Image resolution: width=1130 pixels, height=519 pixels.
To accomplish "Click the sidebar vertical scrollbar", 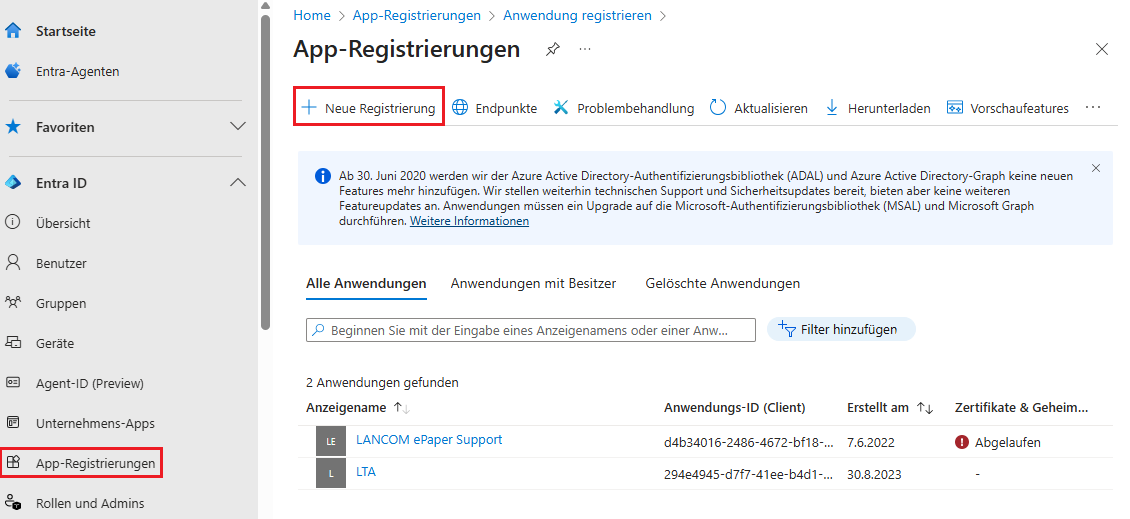I will 265,170.
